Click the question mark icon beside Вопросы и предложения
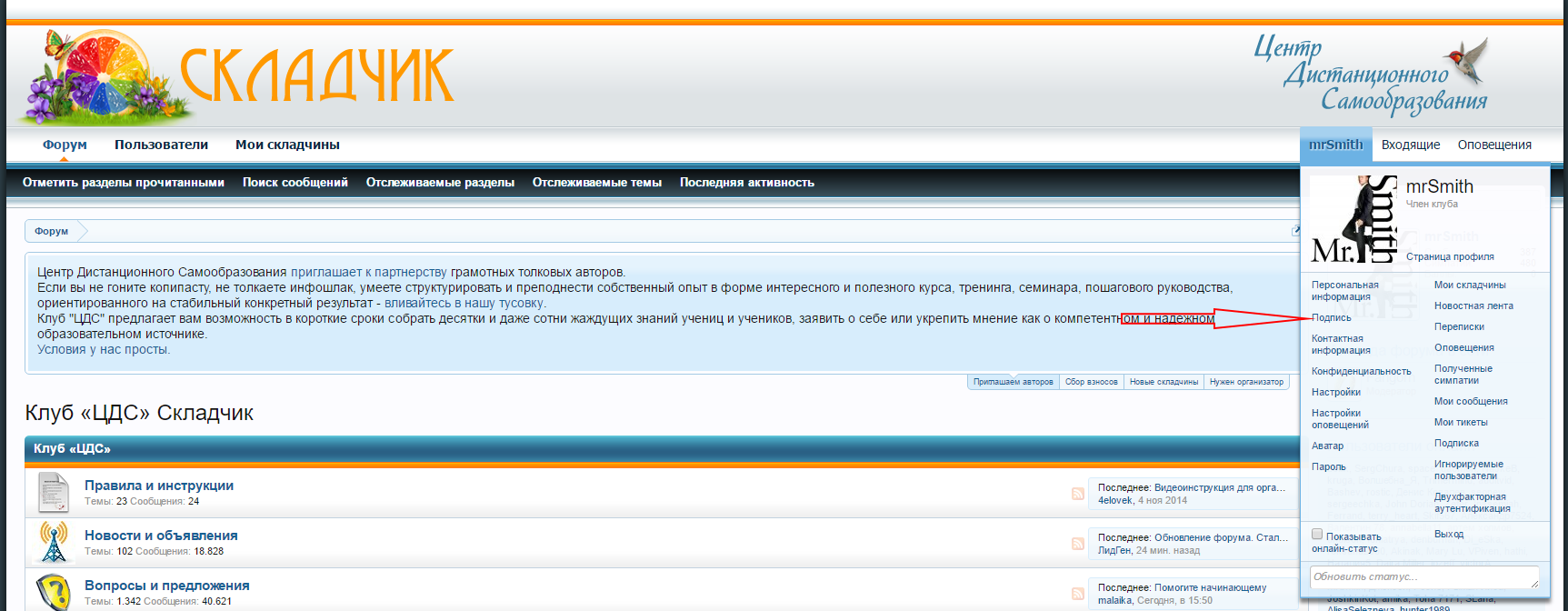Viewport: 1568px width, 611px height. pyautogui.click(x=54, y=592)
